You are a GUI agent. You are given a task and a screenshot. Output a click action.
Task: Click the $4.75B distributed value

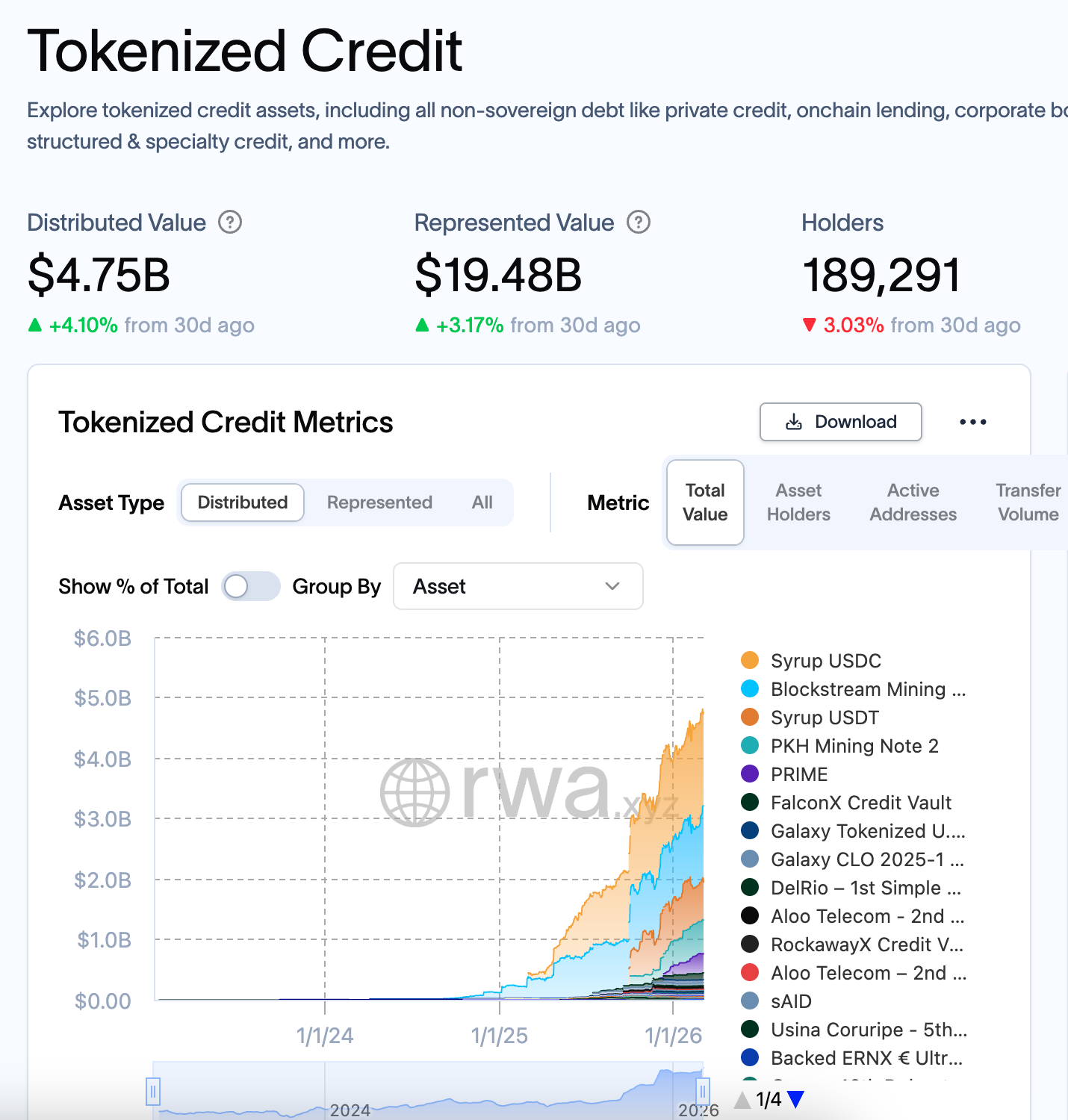99,276
